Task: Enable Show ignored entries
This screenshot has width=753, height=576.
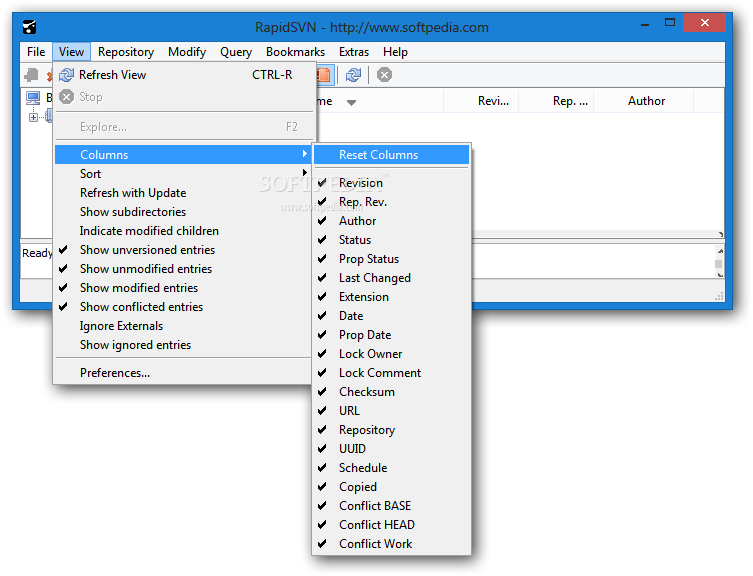Action: 184,345
